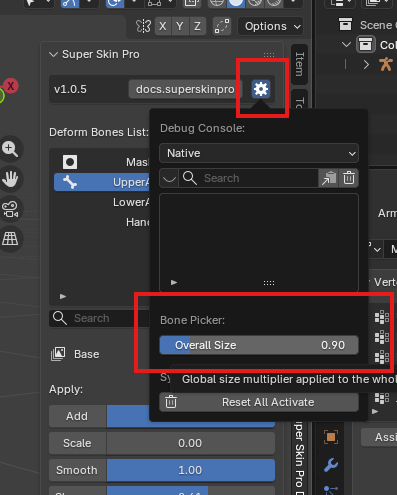397x495 pixels.
Task: Click the red X axis gizmo
Action: click(11, 86)
